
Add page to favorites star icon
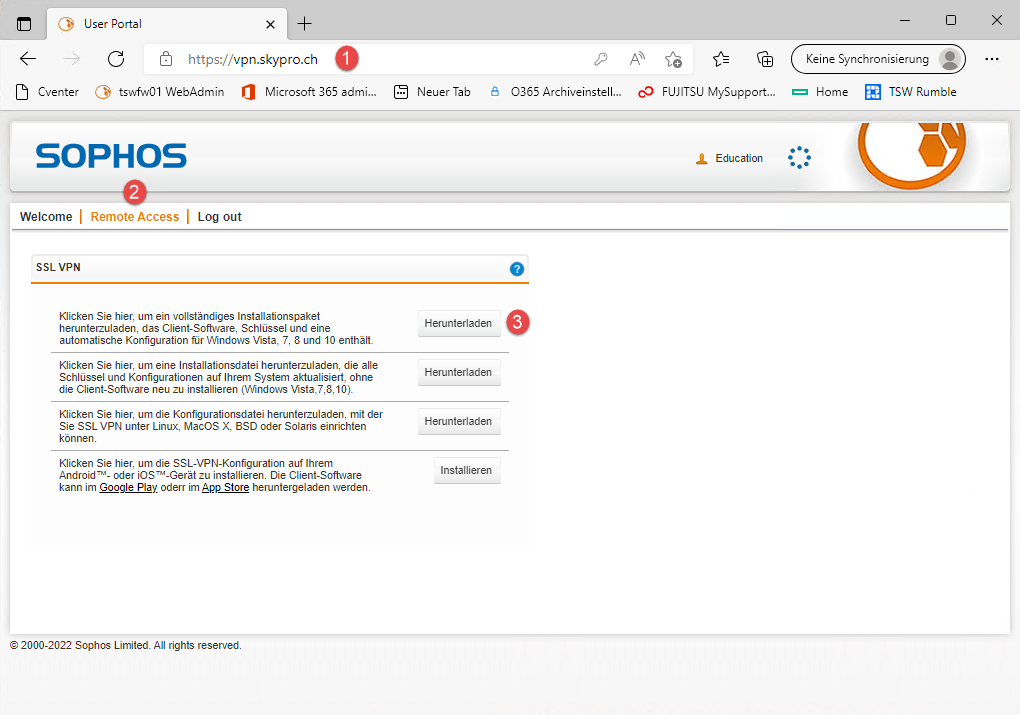(673, 59)
